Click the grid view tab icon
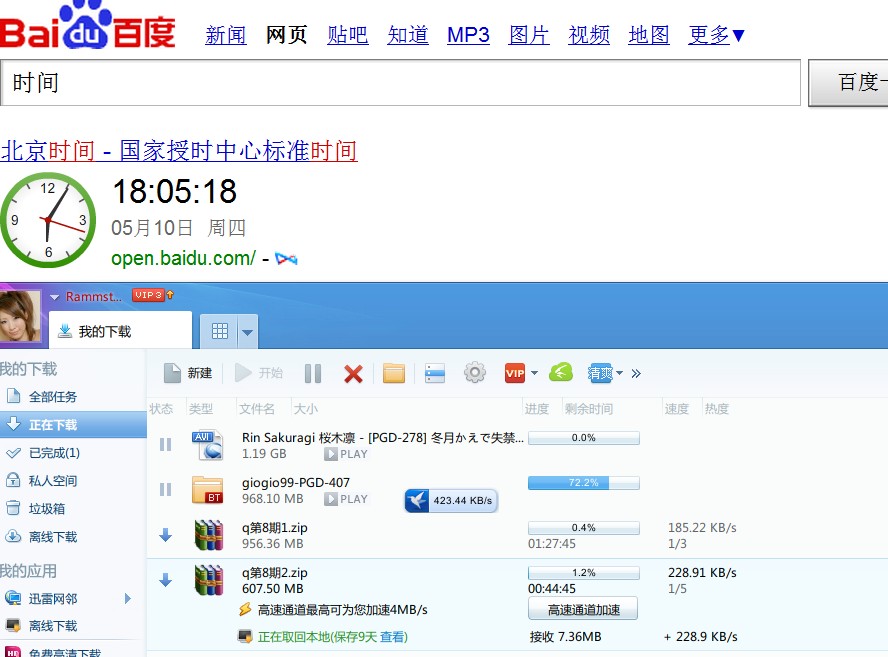The image size is (888, 657). tap(219, 331)
